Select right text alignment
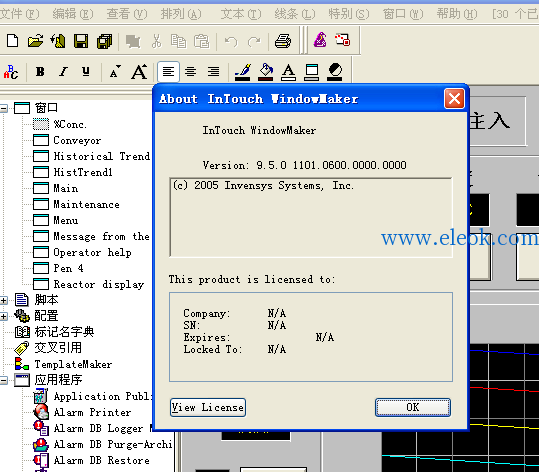 [x=213, y=72]
